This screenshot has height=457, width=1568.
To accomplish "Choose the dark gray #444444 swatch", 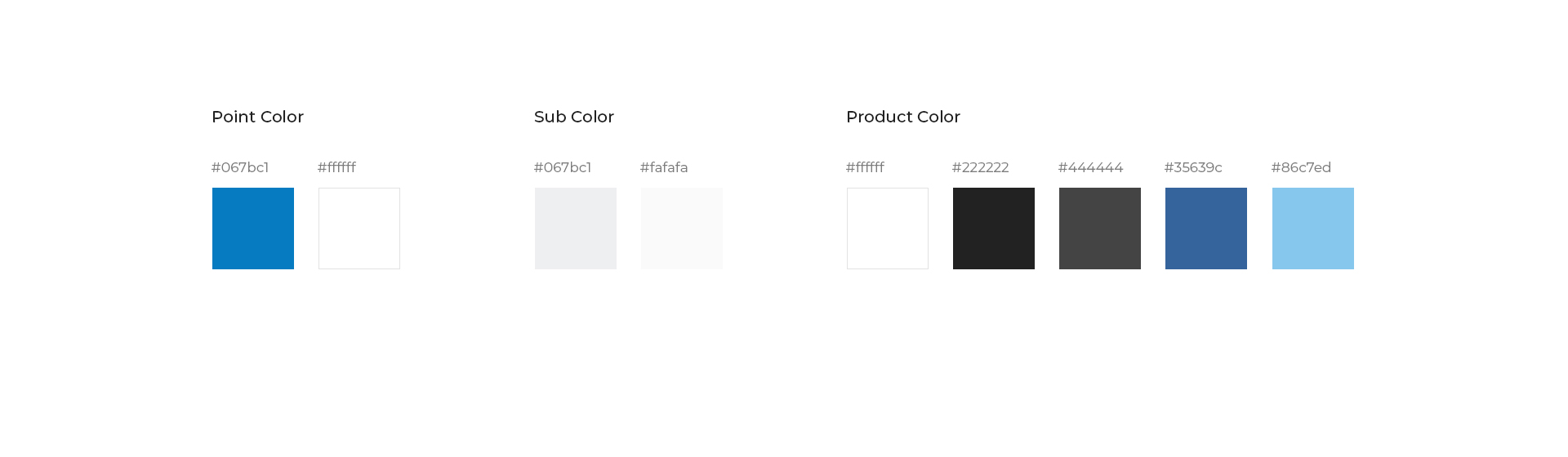I will click(1100, 228).
